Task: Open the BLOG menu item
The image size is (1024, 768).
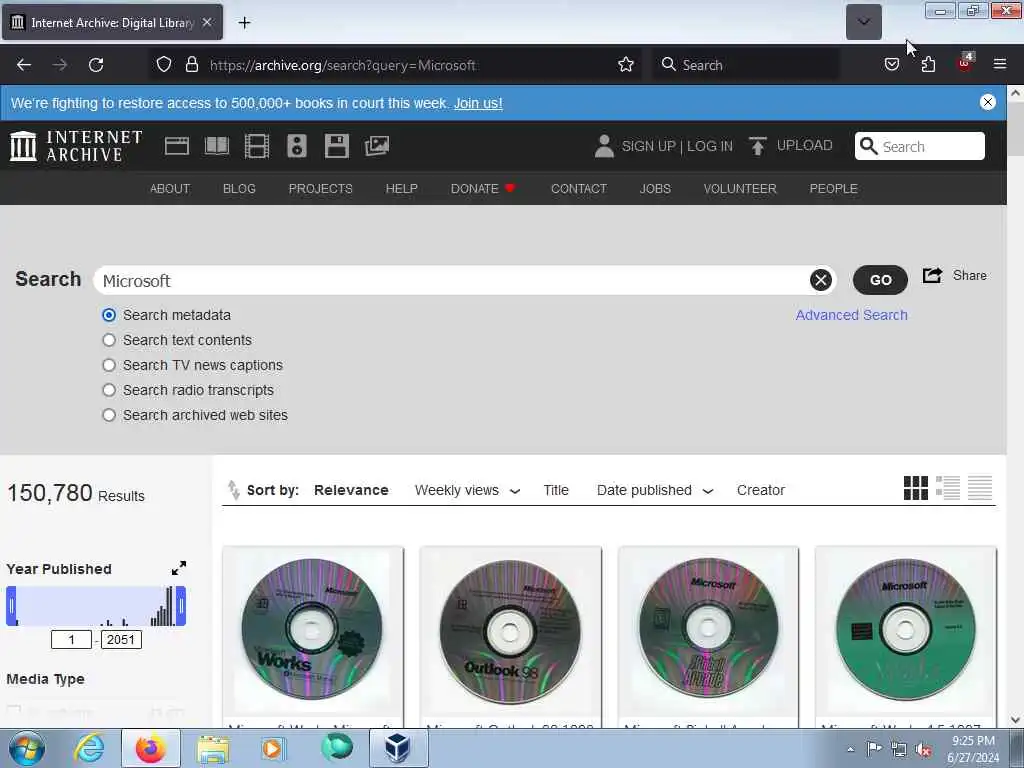Action: [239, 189]
